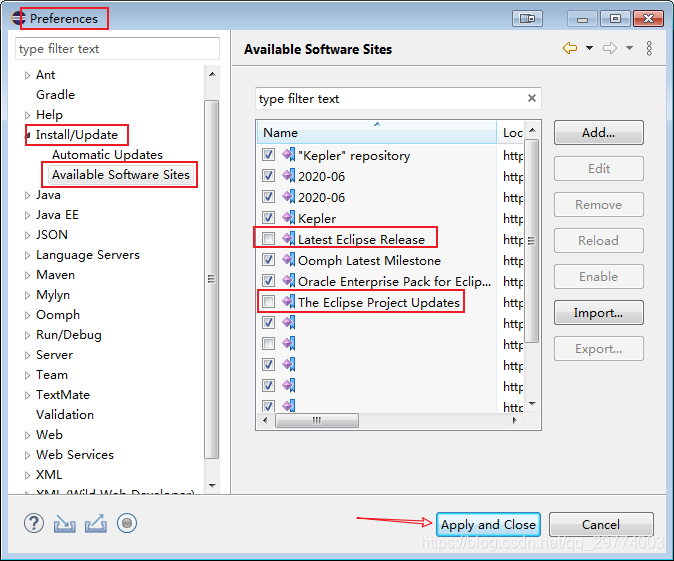Click the Import... button
This screenshot has height=561, width=674.
pos(598,313)
